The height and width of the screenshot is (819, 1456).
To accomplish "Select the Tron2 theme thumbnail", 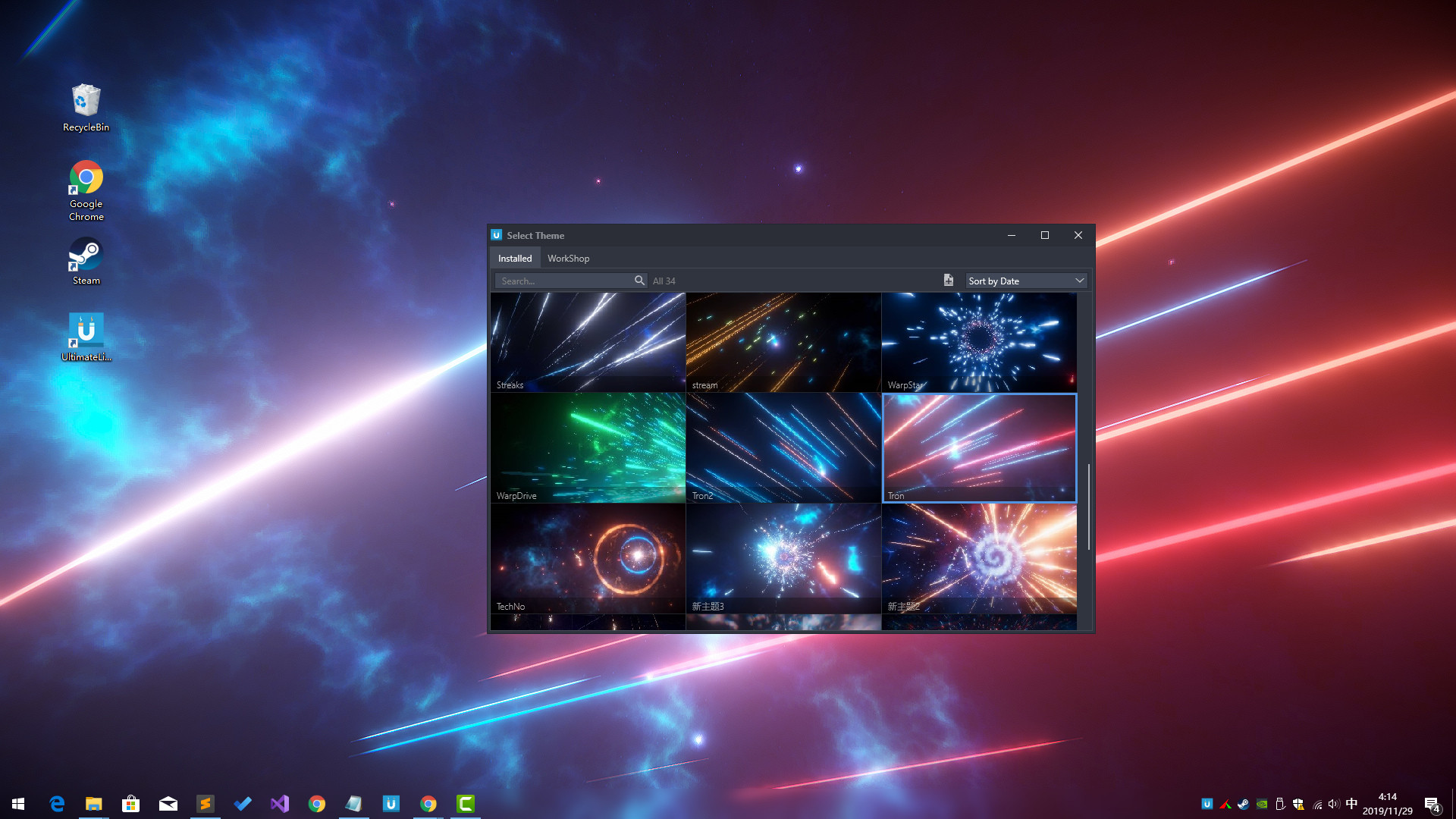I will 783,448.
